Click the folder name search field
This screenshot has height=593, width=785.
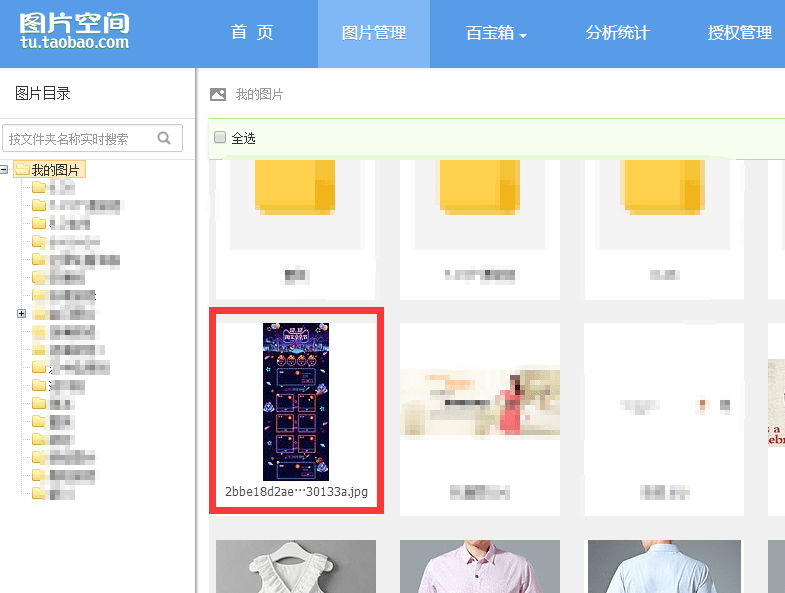[92, 138]
